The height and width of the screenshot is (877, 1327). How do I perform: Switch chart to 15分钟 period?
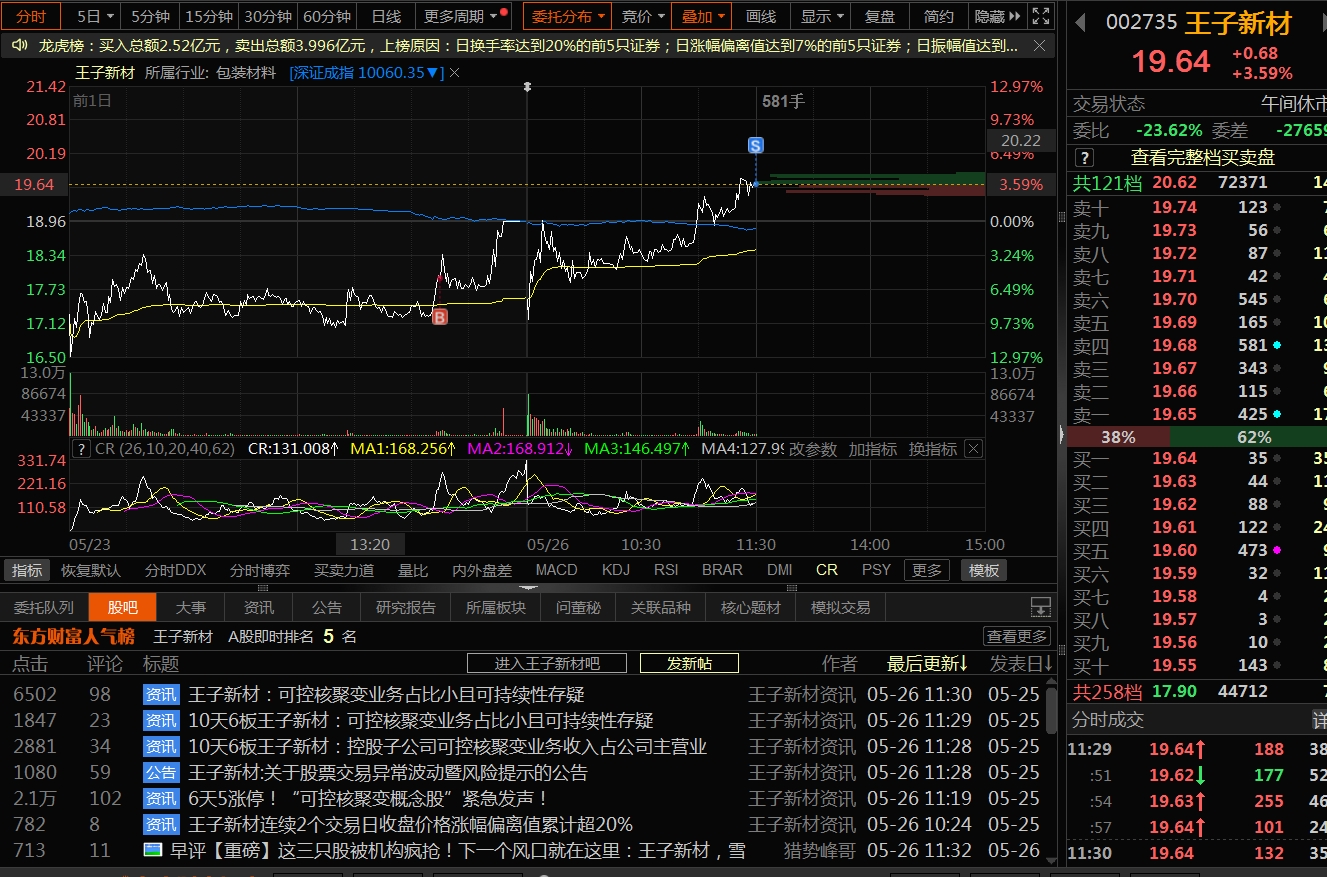209,16
